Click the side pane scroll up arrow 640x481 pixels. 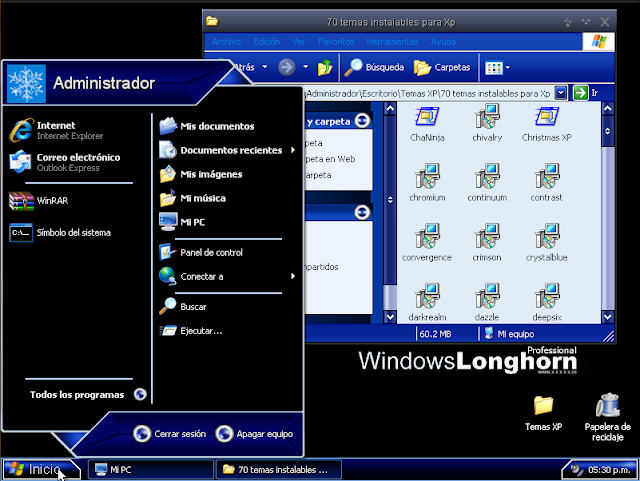pos(390,109)
